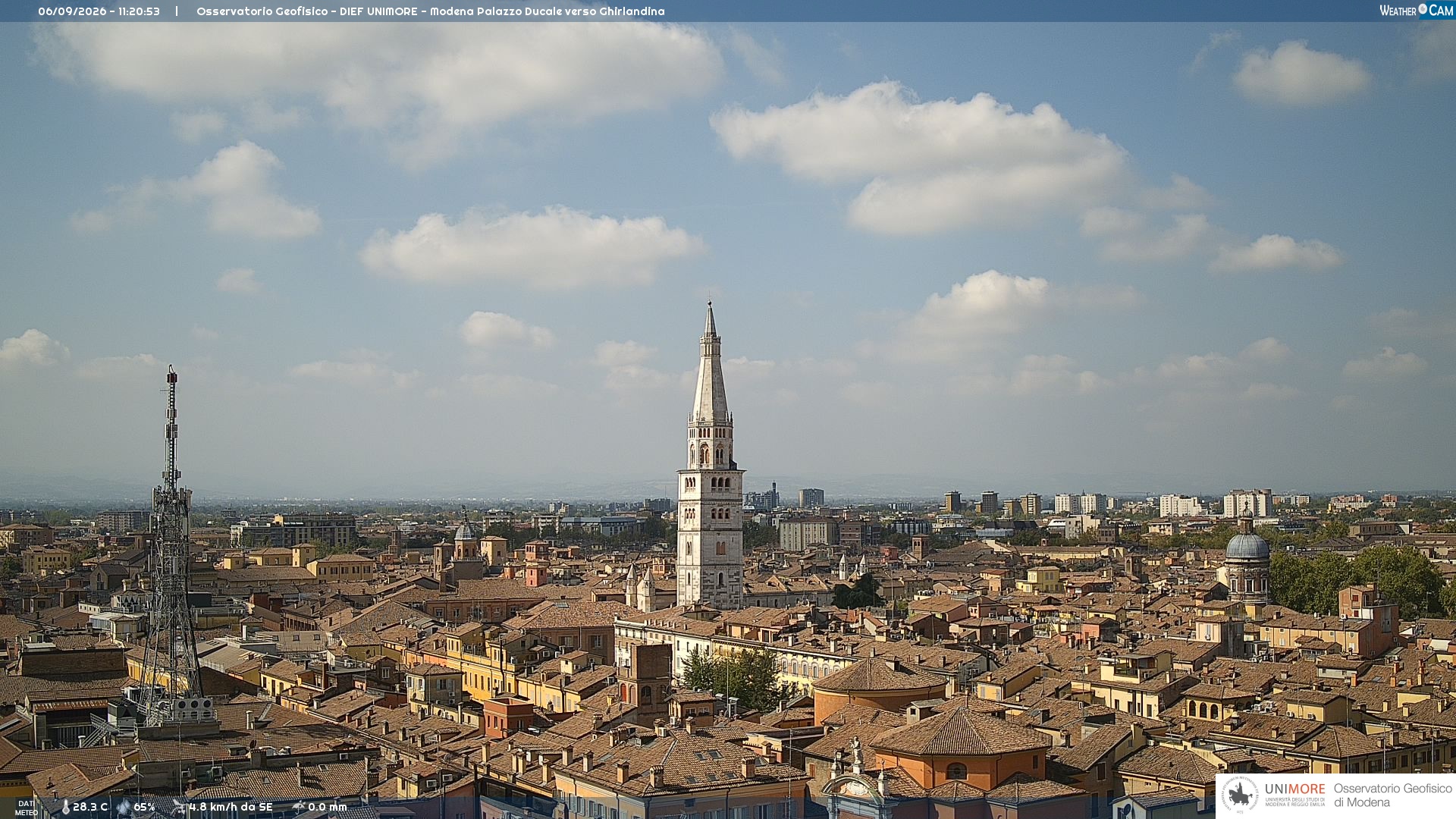Open the DATI METEO label
This screenshot has height=819, width=1456.
[x=27, y=808]
